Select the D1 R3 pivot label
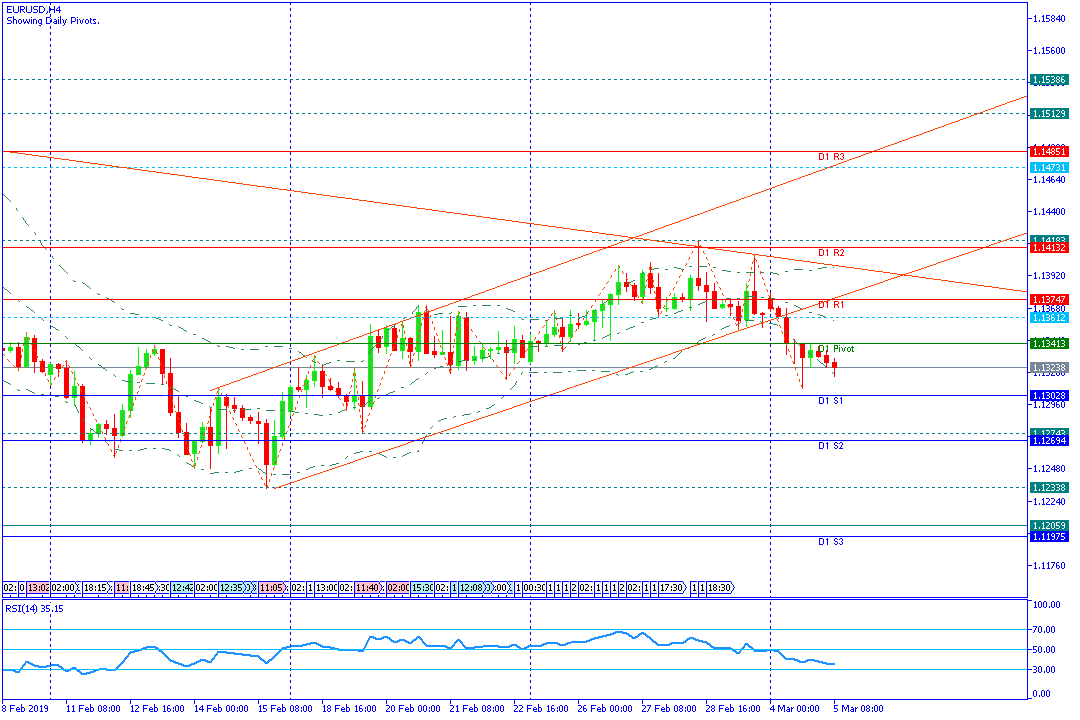Viewport: 1080px width, 720px height. coord(831,157)
